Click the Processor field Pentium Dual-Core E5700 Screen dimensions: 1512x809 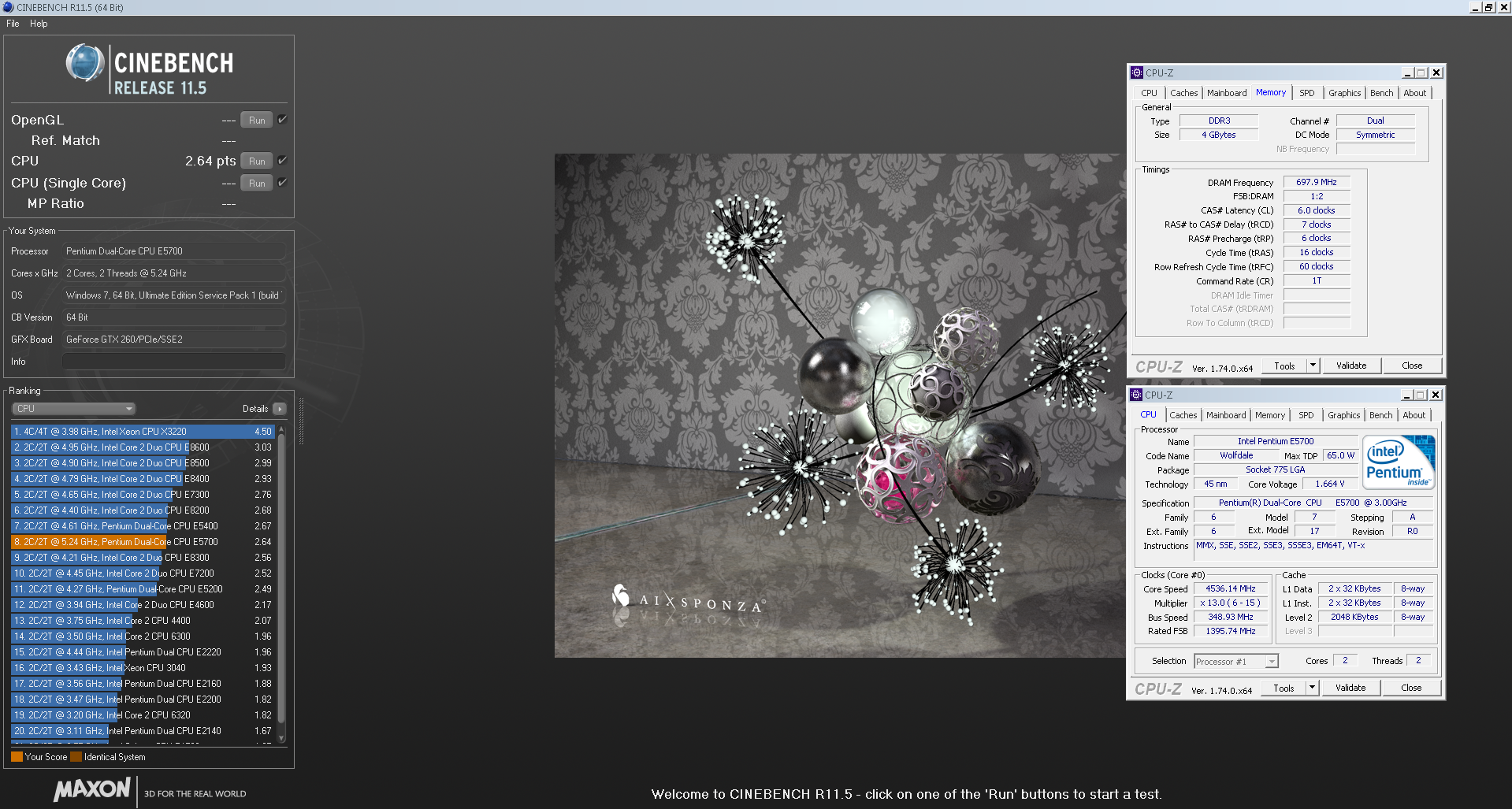(x=173, y=251)
